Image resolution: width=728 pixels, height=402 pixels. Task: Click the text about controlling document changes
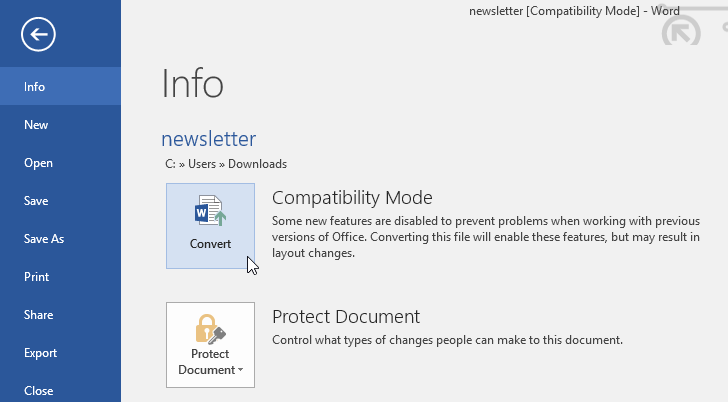(x=447, y=340)
